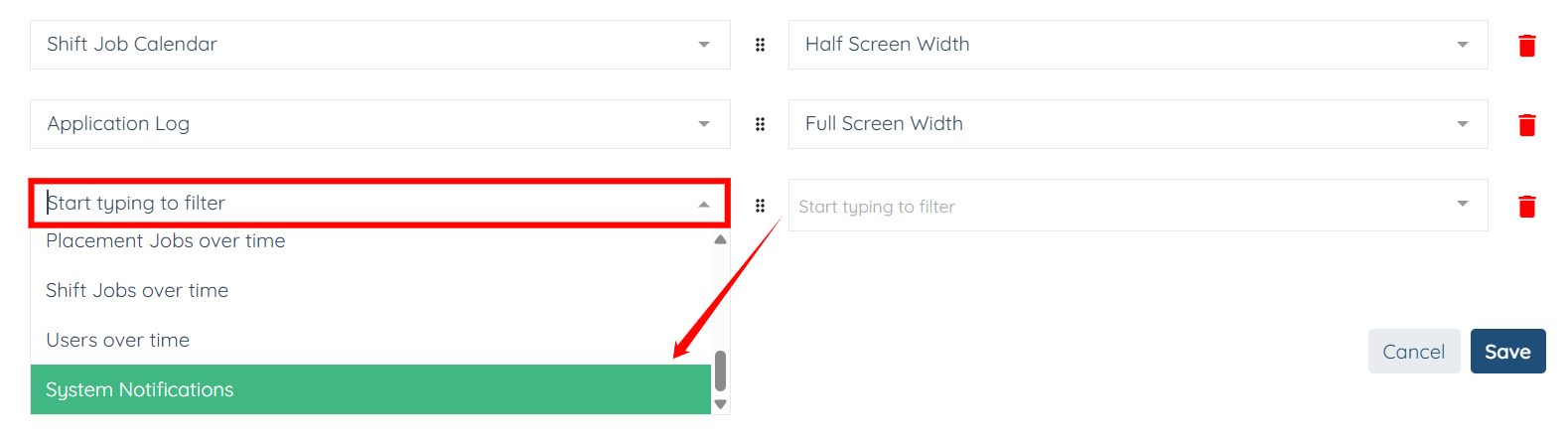This screenshot has width=1568, height=444.
Task: Pick Users over time in the list
Action: click(x=118, y=341)
